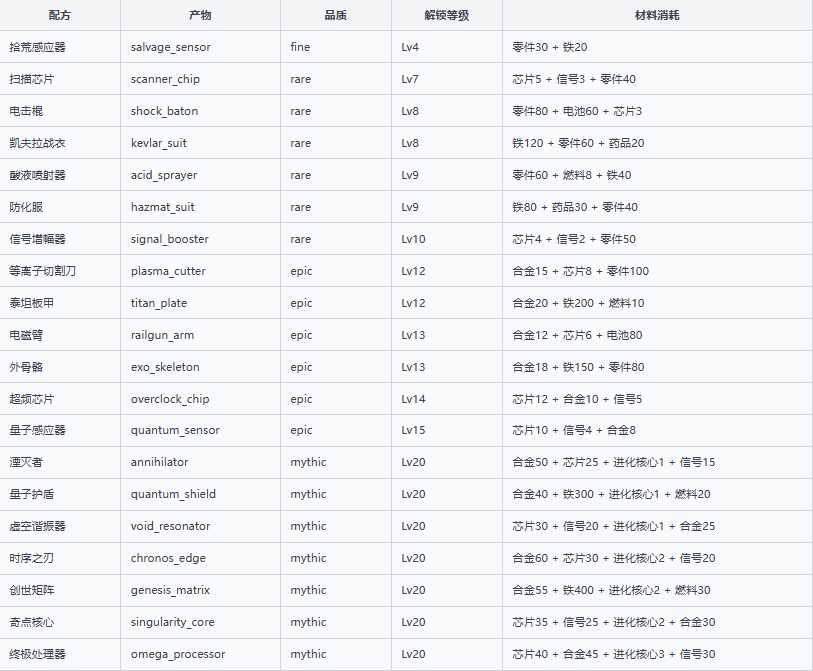Select the scanner_chip product cell
The image size is (813, 671).
[200, 79]
